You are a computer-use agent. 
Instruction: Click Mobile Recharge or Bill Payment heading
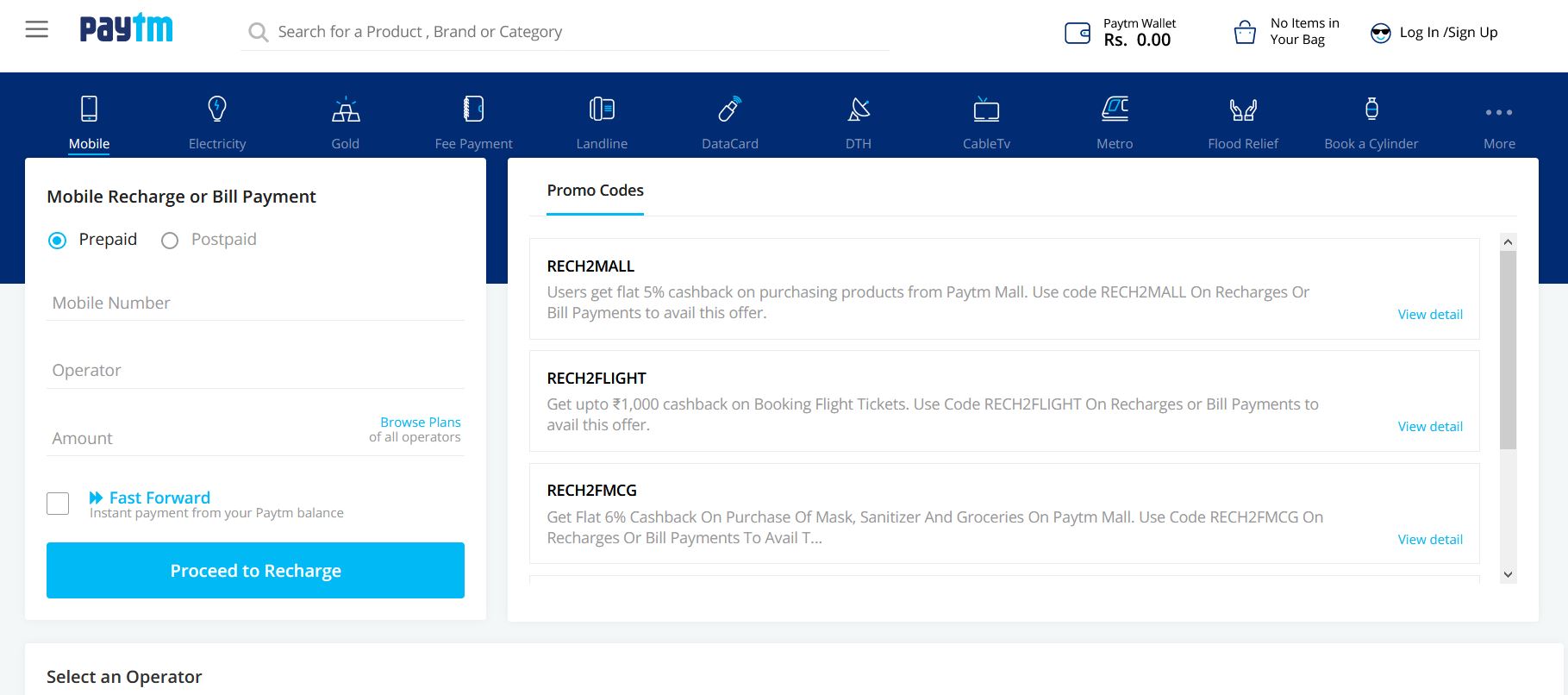[181, 197]
